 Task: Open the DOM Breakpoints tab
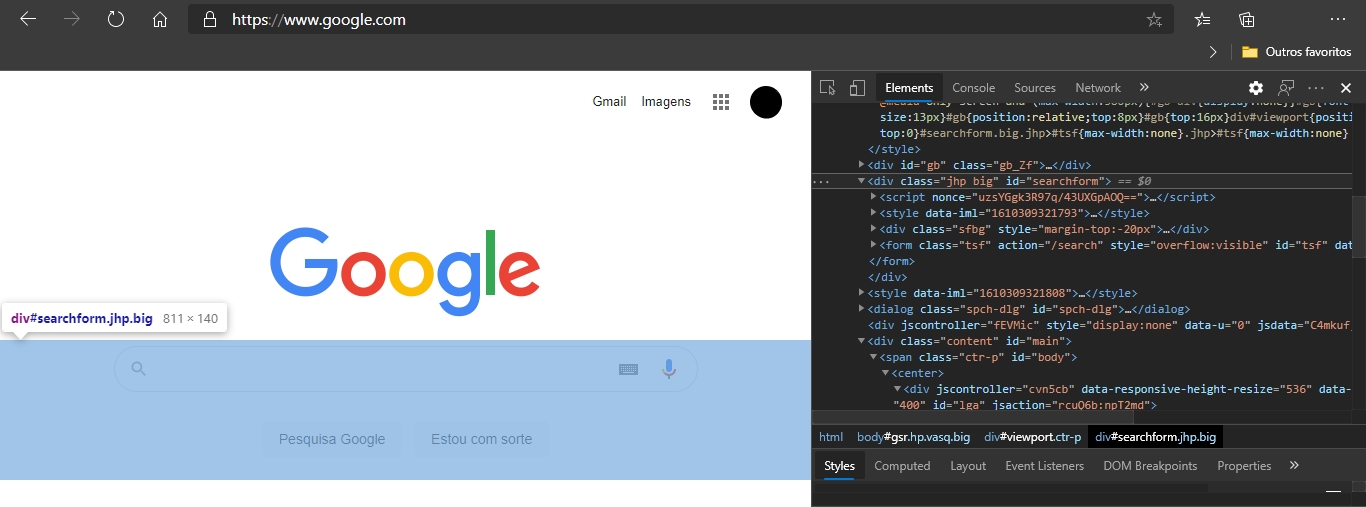pos(1150,466)
